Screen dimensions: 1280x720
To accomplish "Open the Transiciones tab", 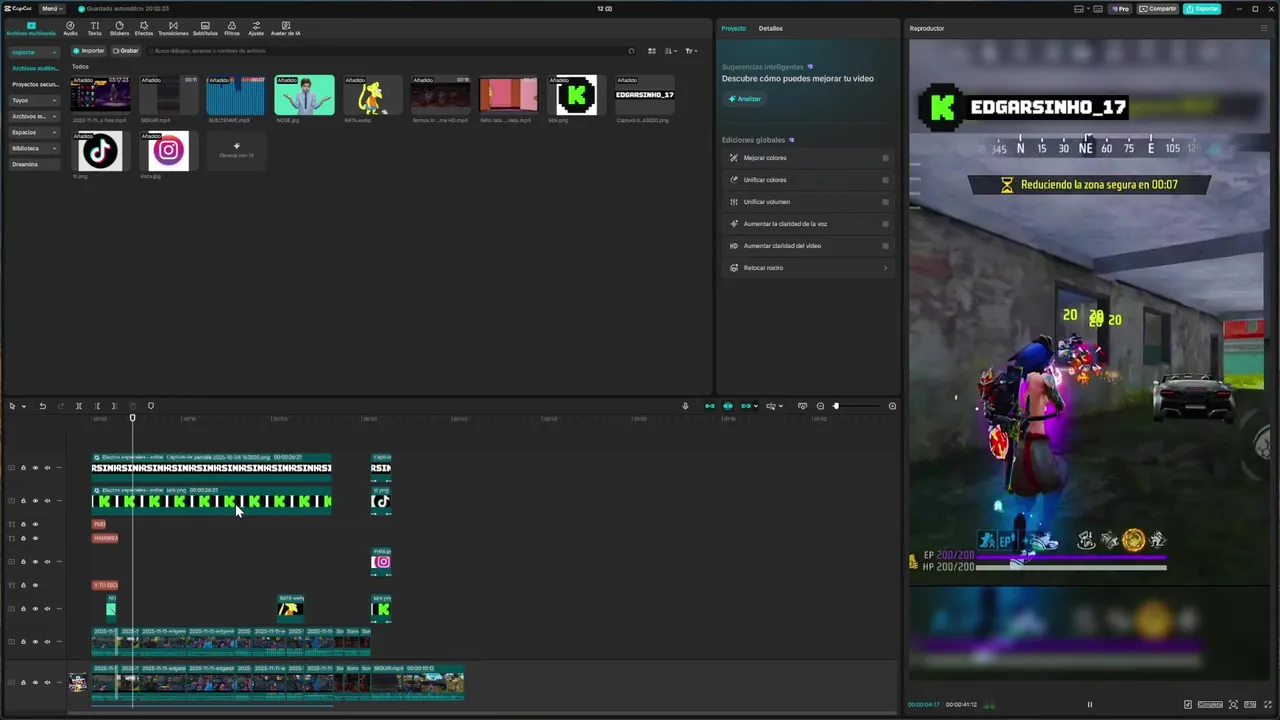I will 173,28.
